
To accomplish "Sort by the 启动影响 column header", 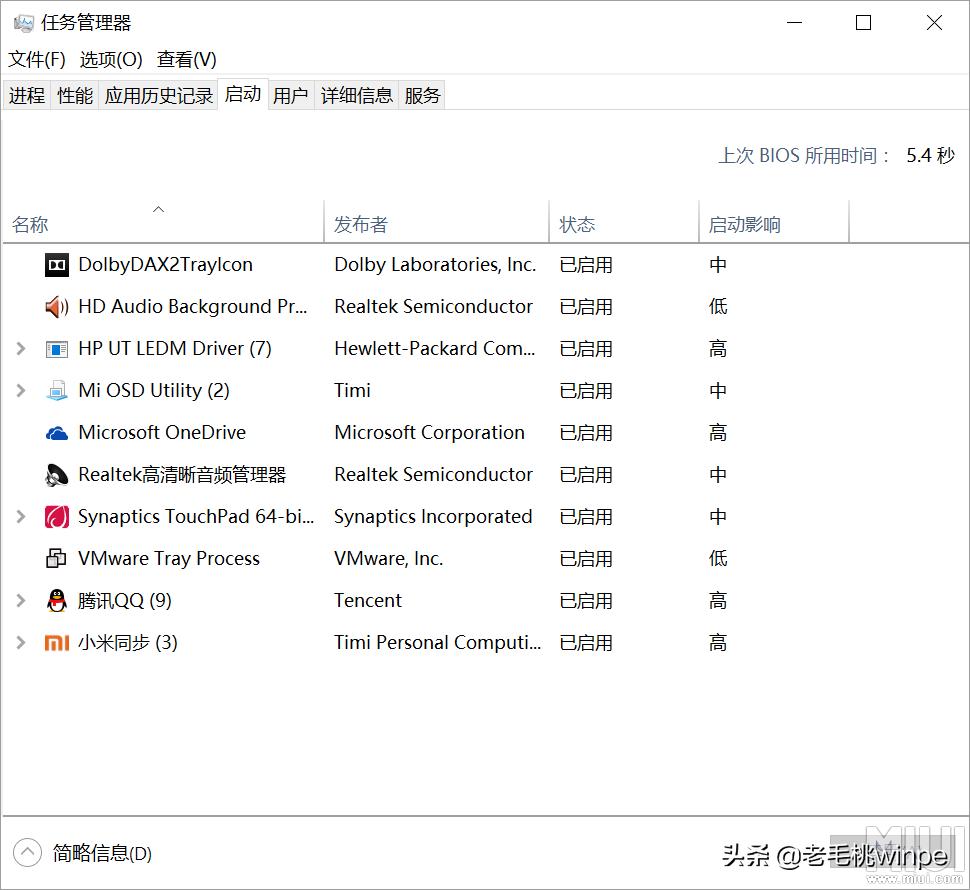I will (x=745, y=225).
